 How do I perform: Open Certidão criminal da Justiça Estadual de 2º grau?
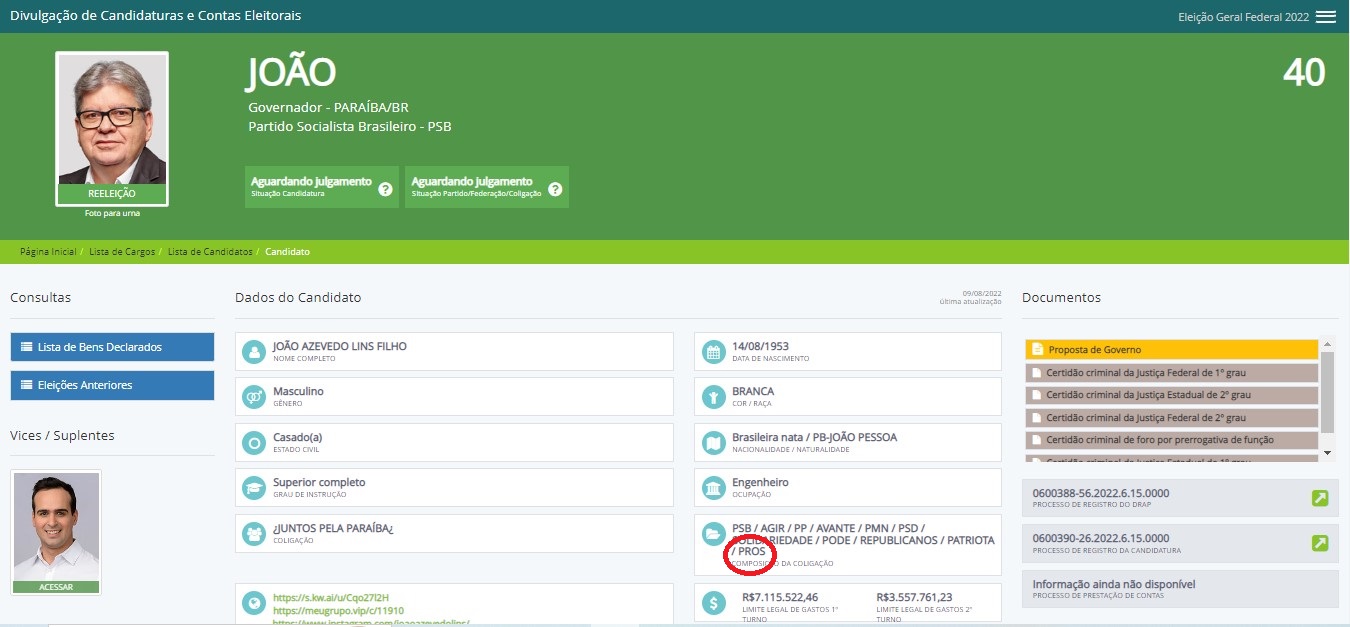(x=1172, y=395)
